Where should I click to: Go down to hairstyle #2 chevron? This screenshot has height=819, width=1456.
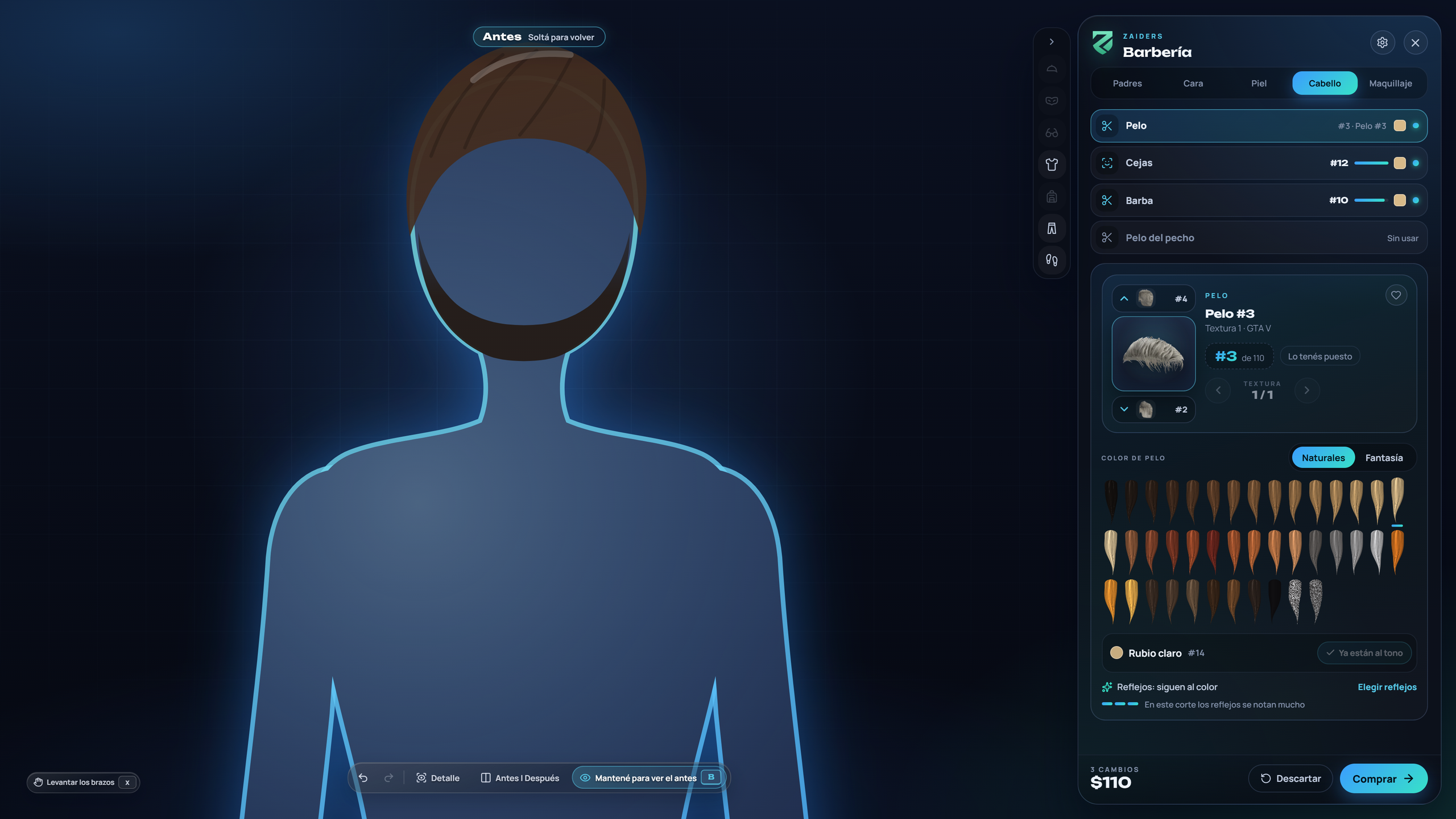(x=1124, y=409)
